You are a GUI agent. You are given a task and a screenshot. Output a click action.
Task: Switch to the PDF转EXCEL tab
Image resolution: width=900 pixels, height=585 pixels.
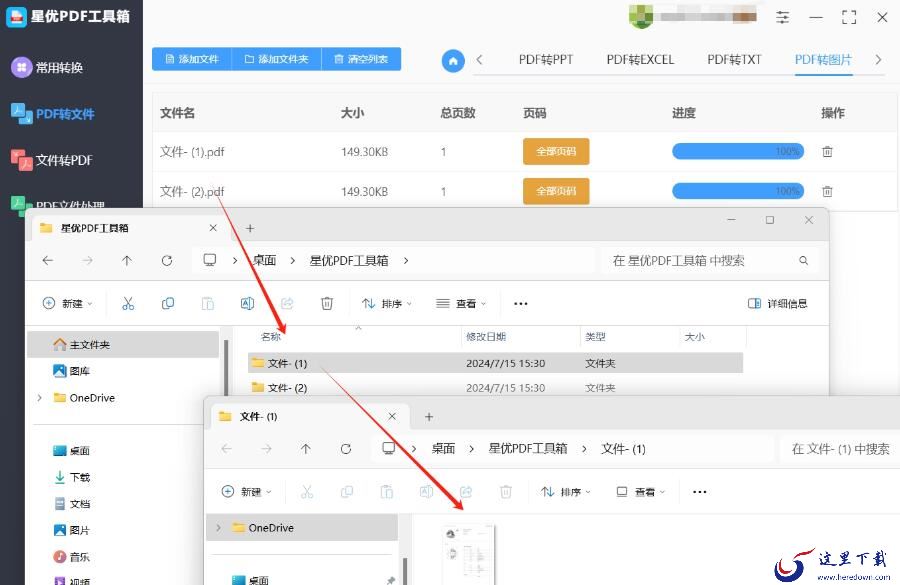click(640, 60)
